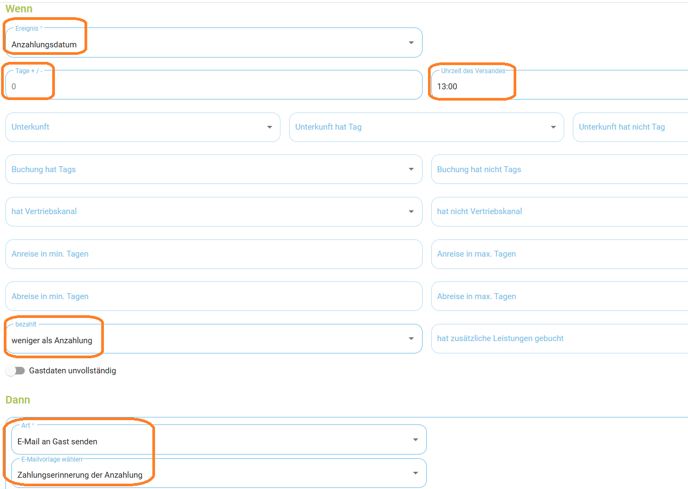Expand the Unterkunft dropdown
The image size is (688, 489).
(143, 127)
